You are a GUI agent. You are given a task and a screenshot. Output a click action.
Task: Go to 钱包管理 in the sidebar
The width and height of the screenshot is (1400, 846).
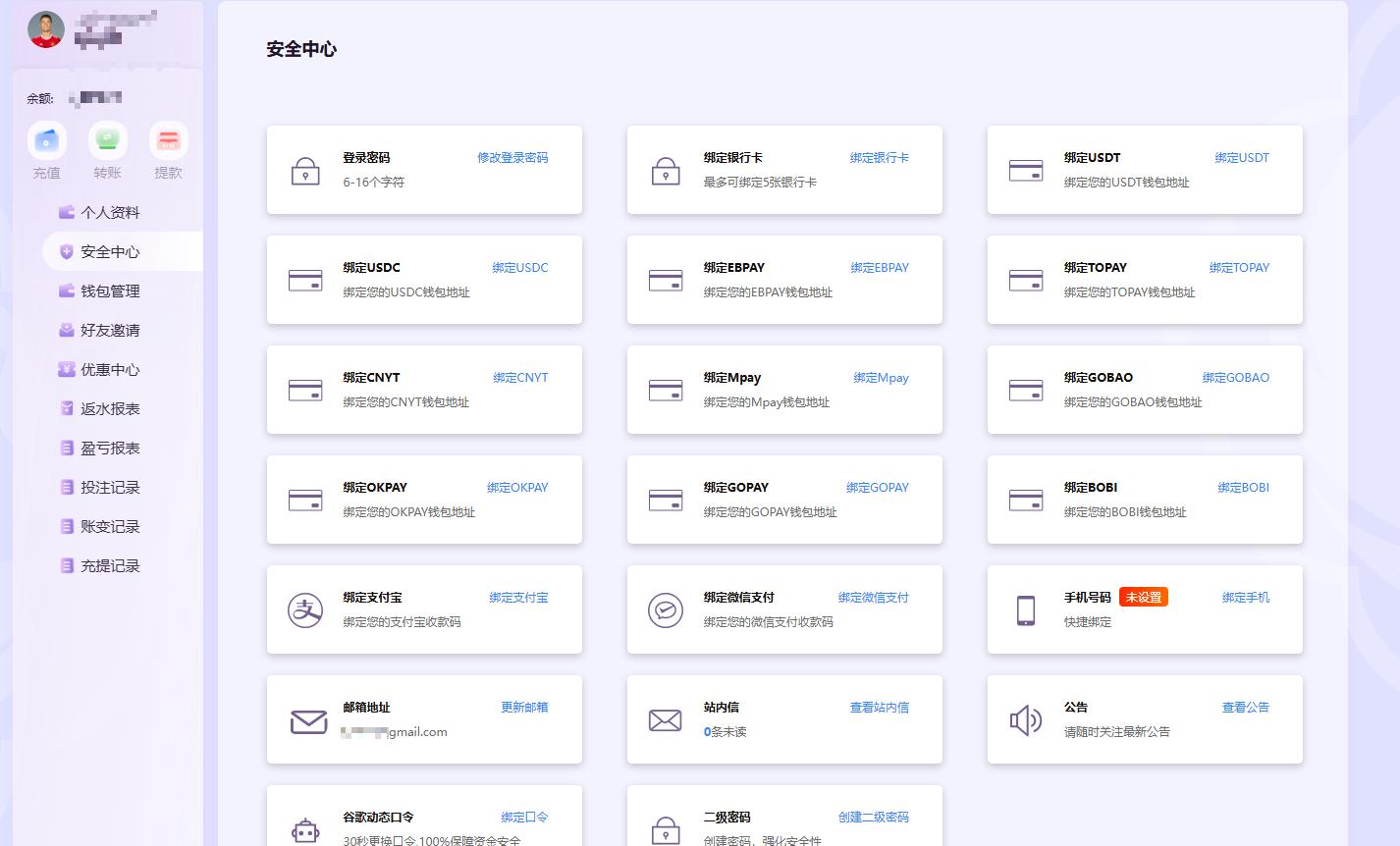coord(110,291)
